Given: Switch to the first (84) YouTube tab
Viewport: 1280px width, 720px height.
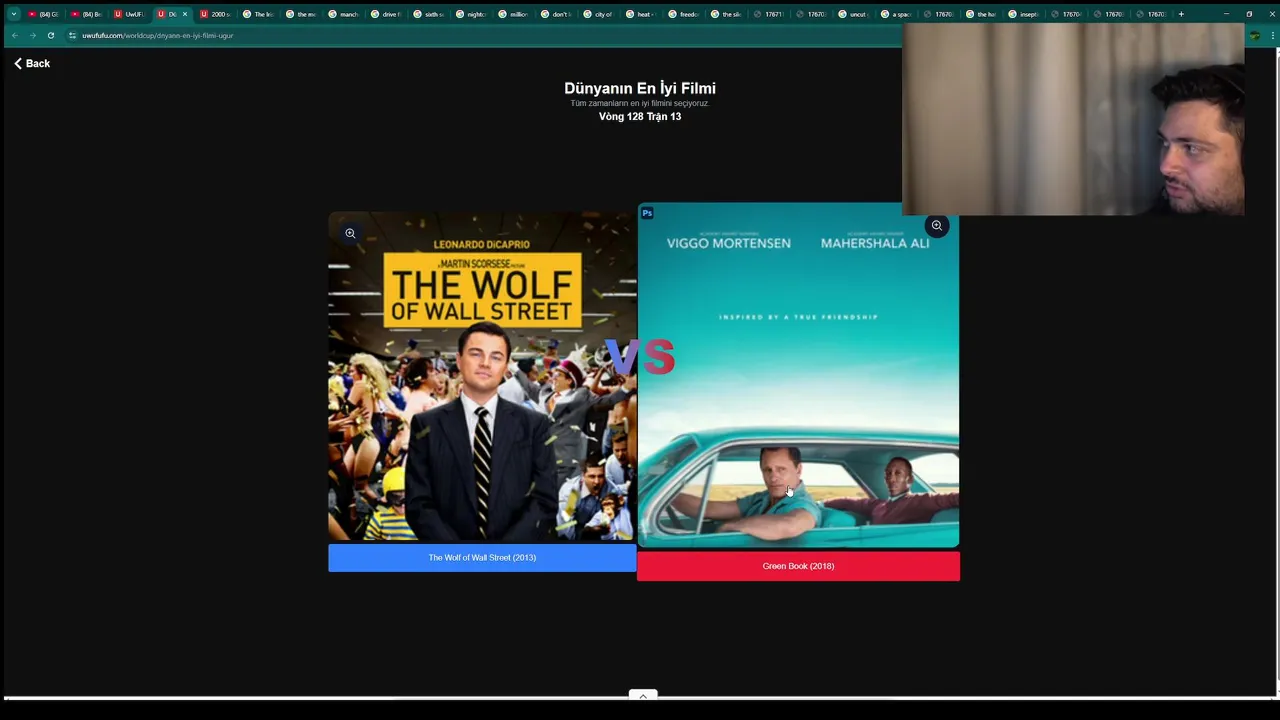Looking at the screenshot, I should point(43,14).
